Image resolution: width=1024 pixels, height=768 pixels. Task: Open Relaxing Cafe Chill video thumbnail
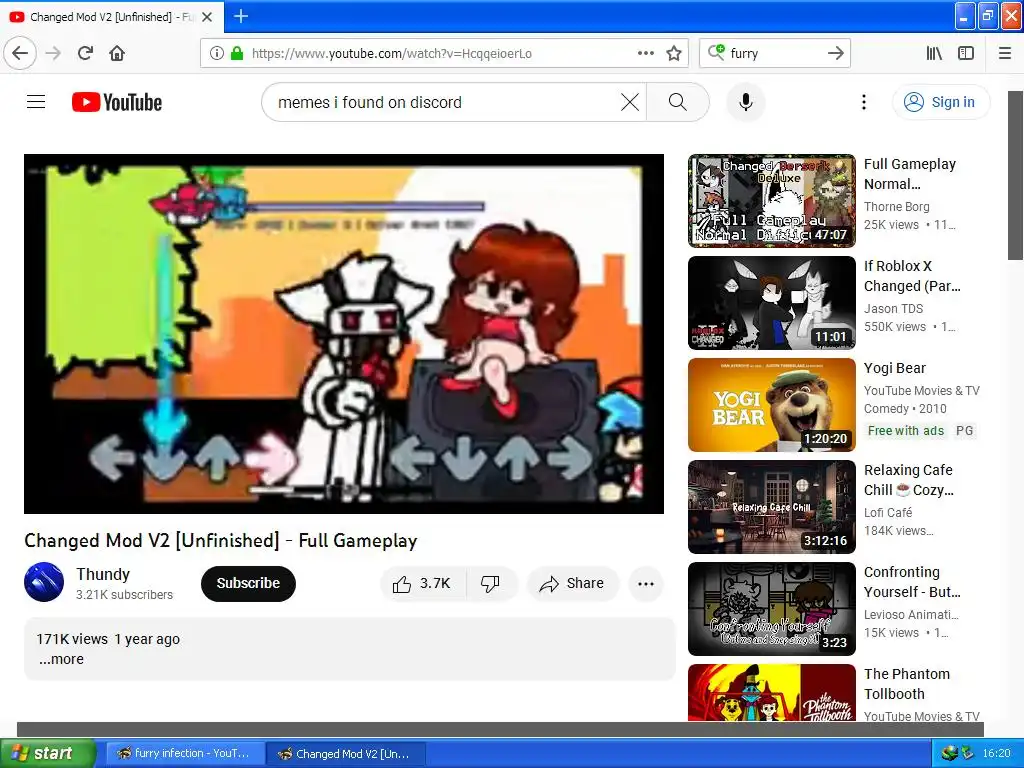click(x=771, y=507)
